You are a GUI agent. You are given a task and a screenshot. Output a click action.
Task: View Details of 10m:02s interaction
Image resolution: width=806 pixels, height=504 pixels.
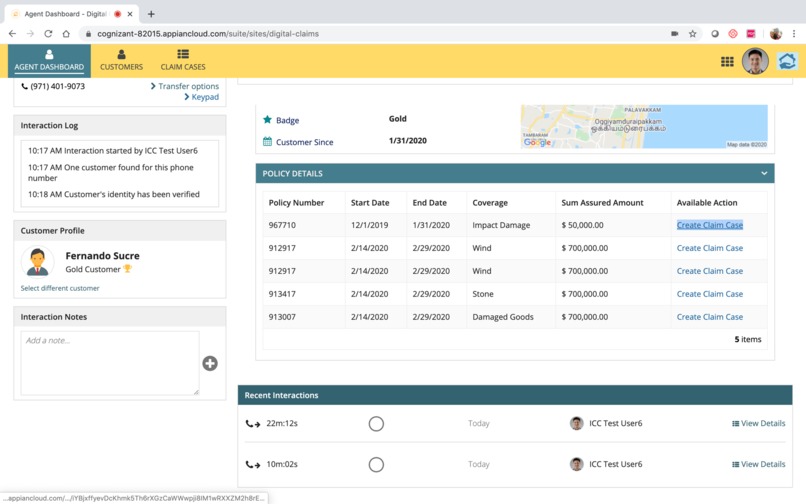coord(758,464)
